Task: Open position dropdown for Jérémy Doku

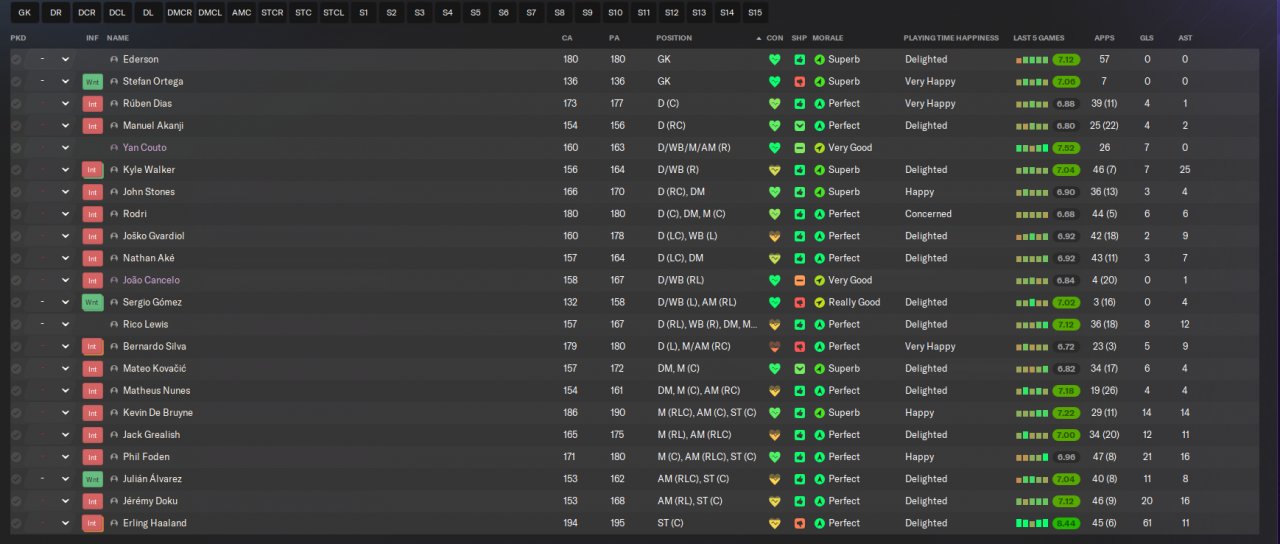Action: click(66, 501)
